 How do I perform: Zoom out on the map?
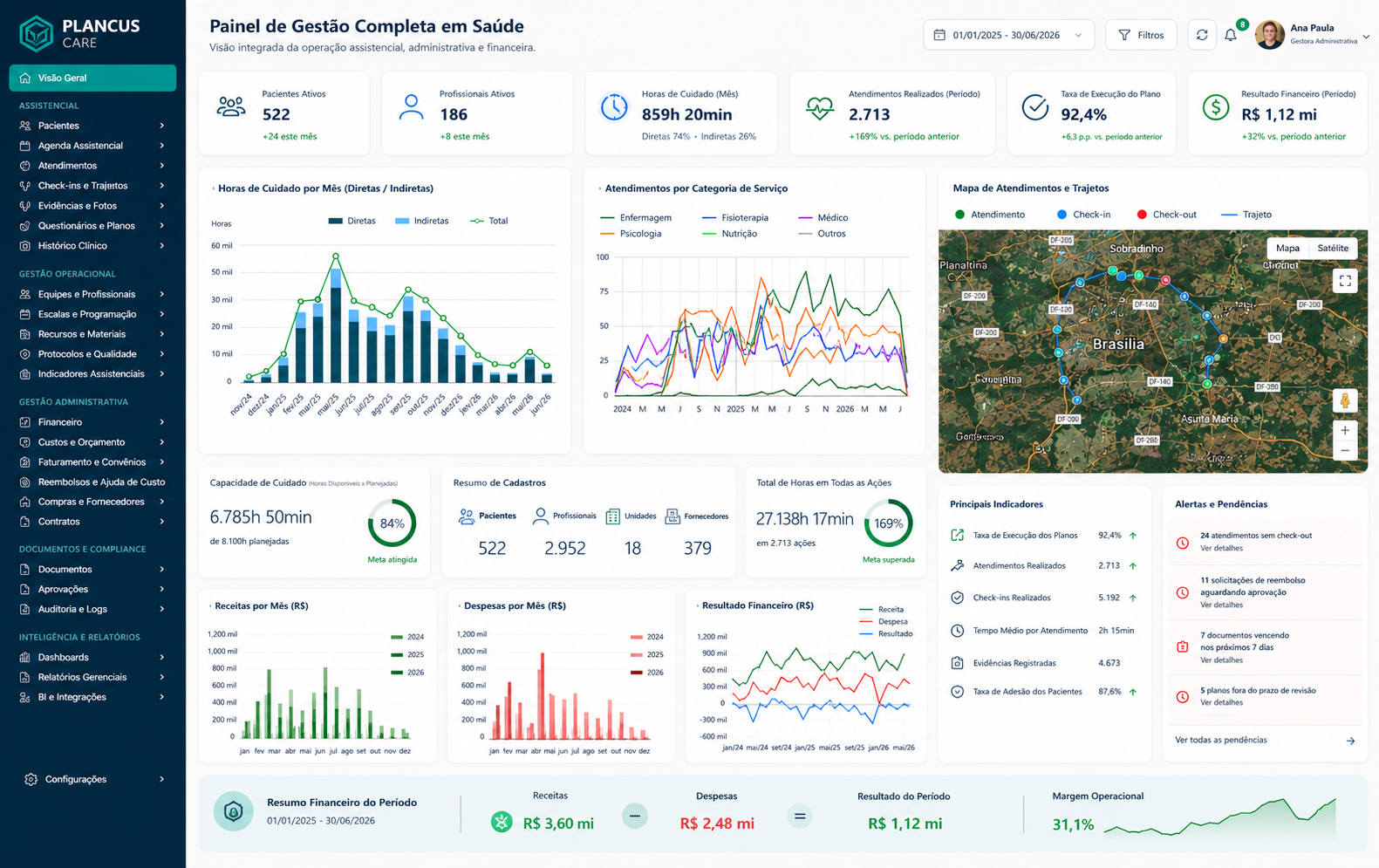point(1345,451)
